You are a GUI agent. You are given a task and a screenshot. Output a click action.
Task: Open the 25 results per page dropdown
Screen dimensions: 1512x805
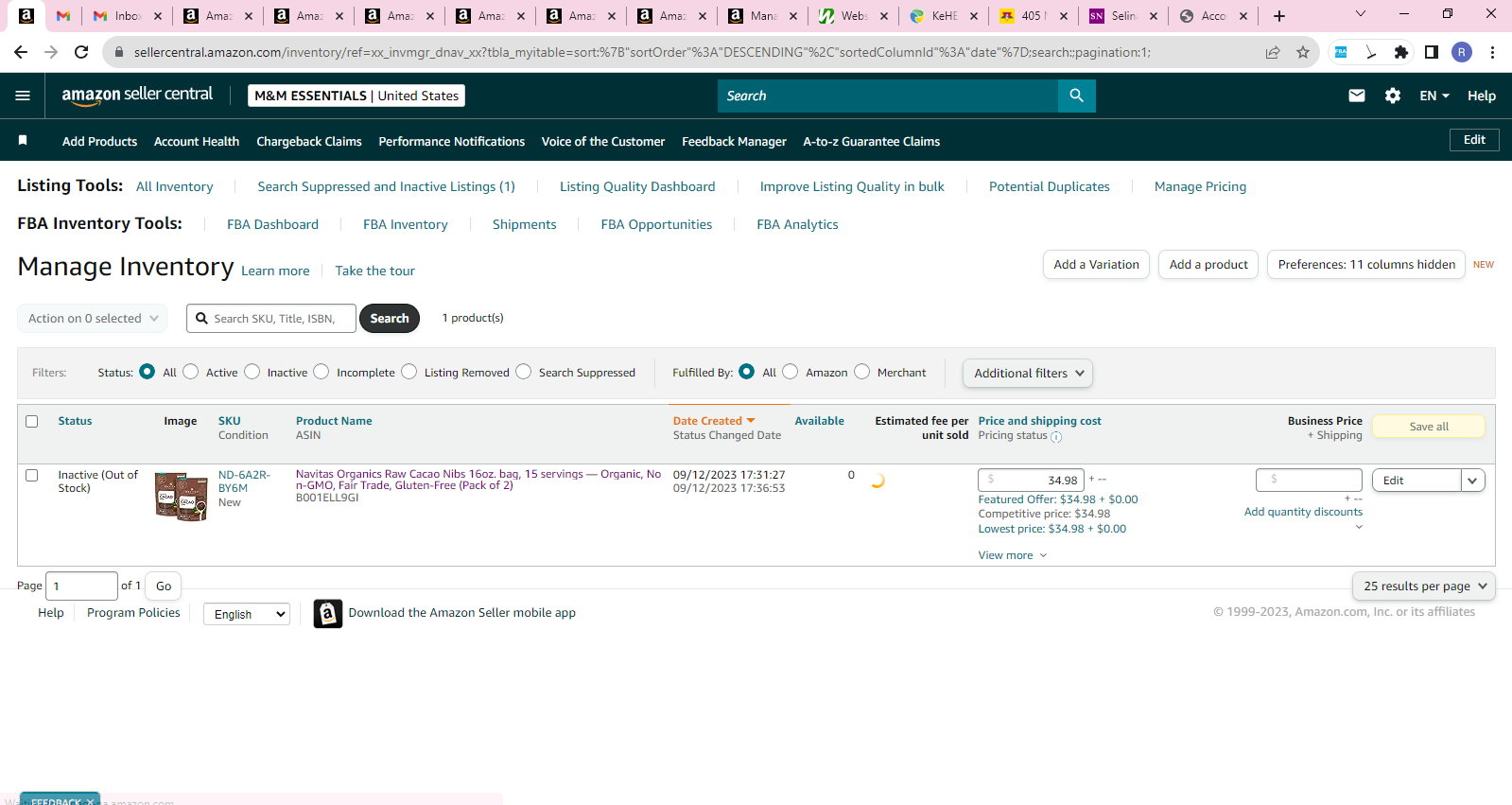pos(1424,586)
